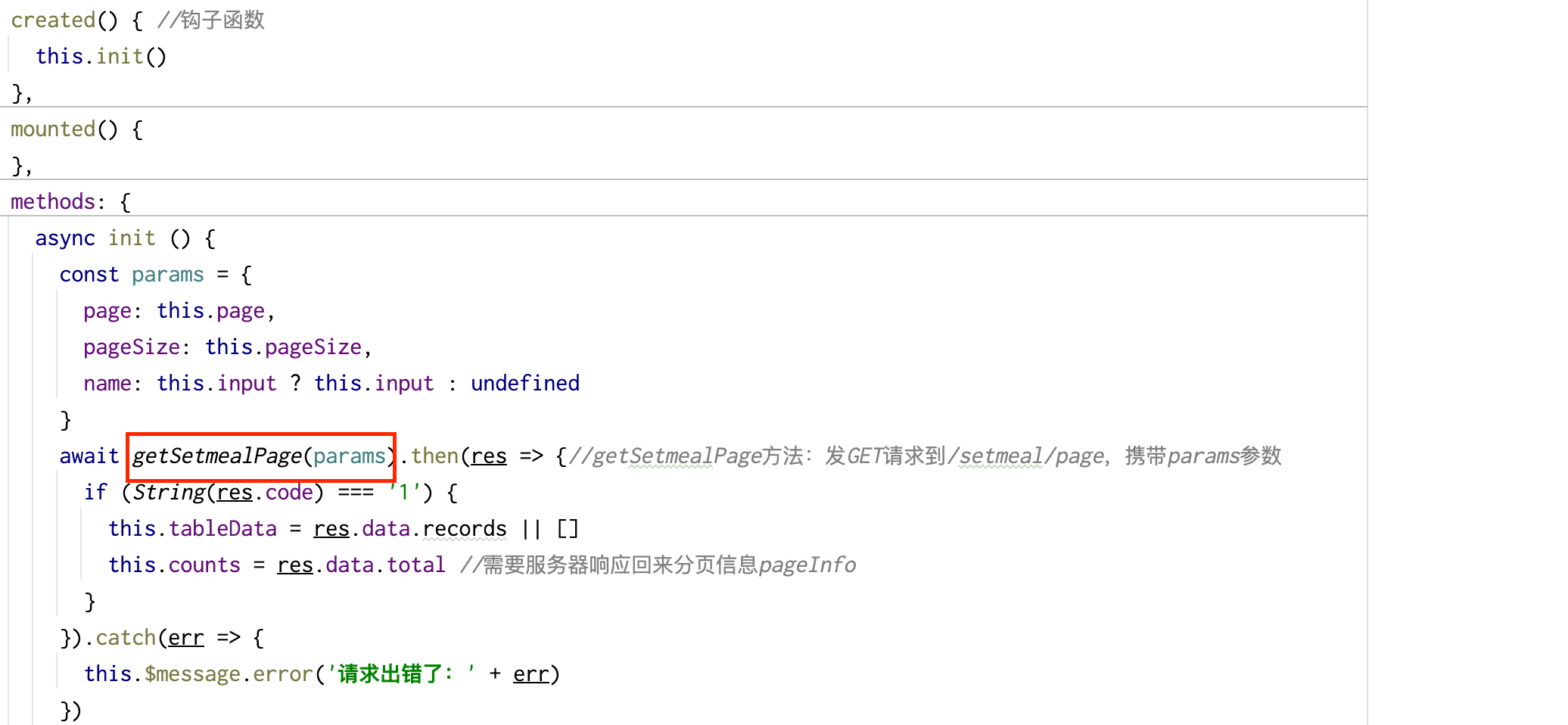Click String(res.code) in the if statement
This screenshot has height=725, width=1568.
[x=229, y=493]
